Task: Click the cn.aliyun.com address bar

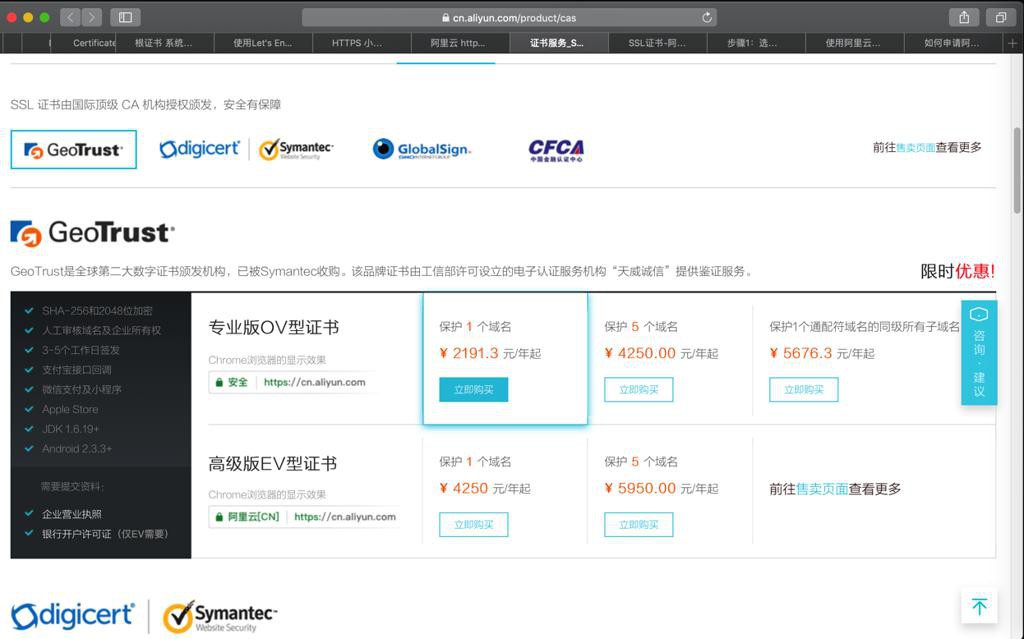Action: click(509, 18)
